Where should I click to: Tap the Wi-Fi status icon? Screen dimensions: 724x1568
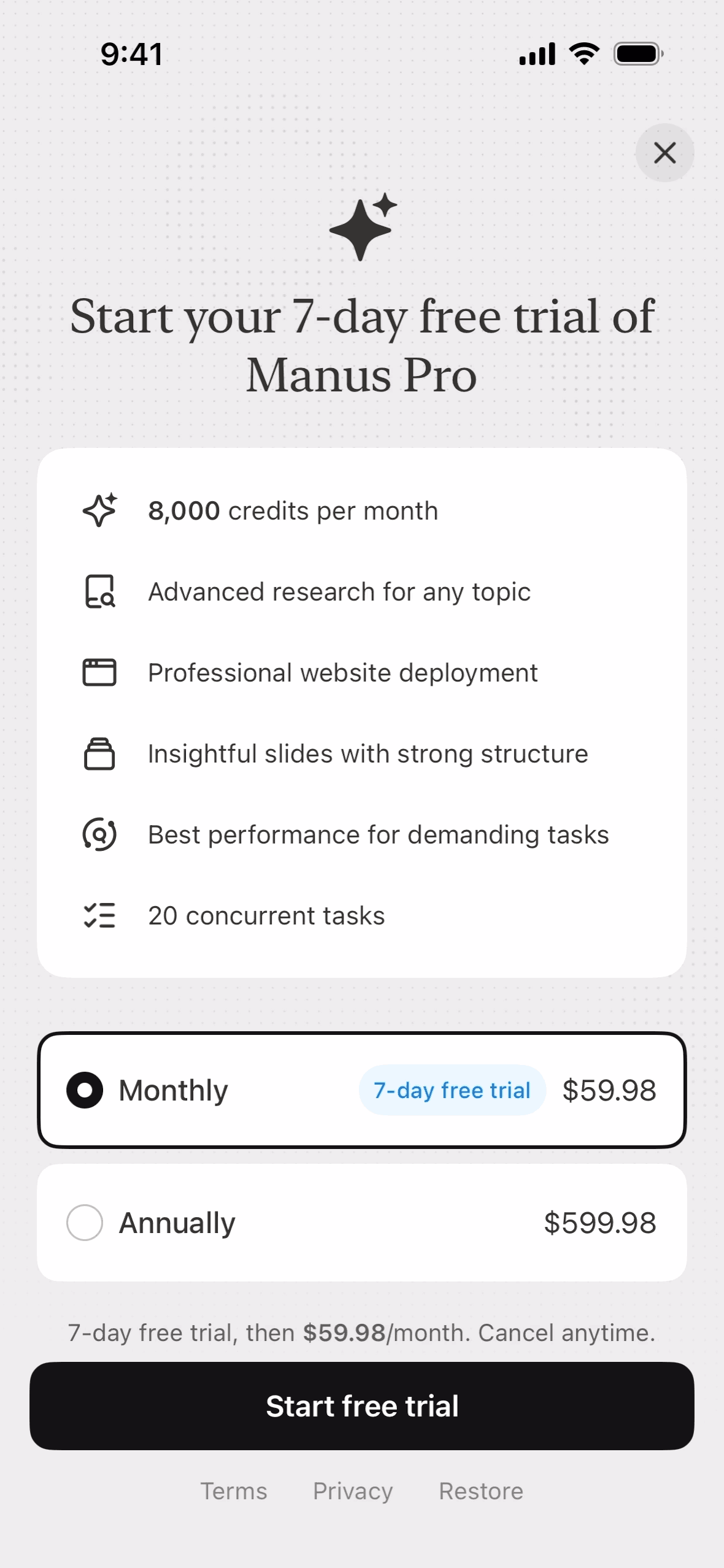[585, 54]
